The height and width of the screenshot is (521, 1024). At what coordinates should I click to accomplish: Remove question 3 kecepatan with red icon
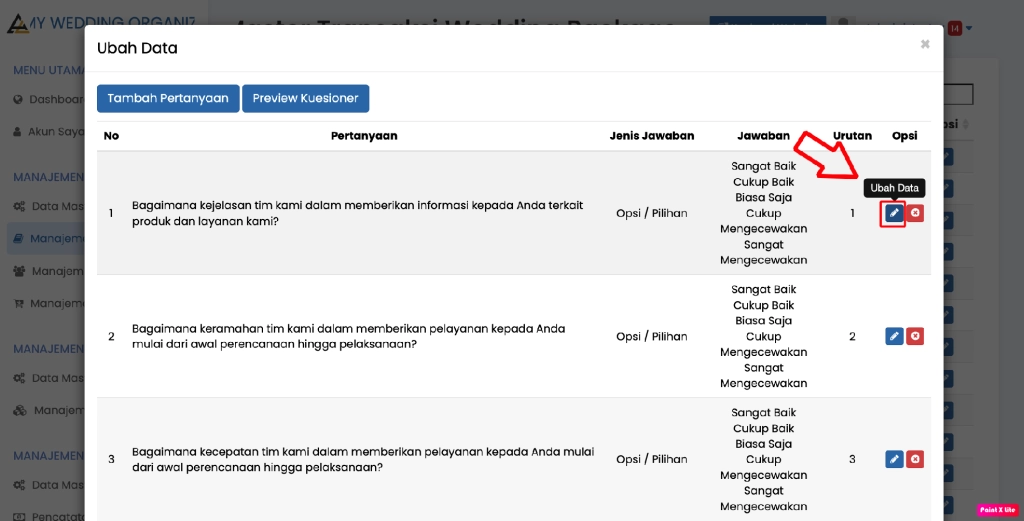click(915, 459)
